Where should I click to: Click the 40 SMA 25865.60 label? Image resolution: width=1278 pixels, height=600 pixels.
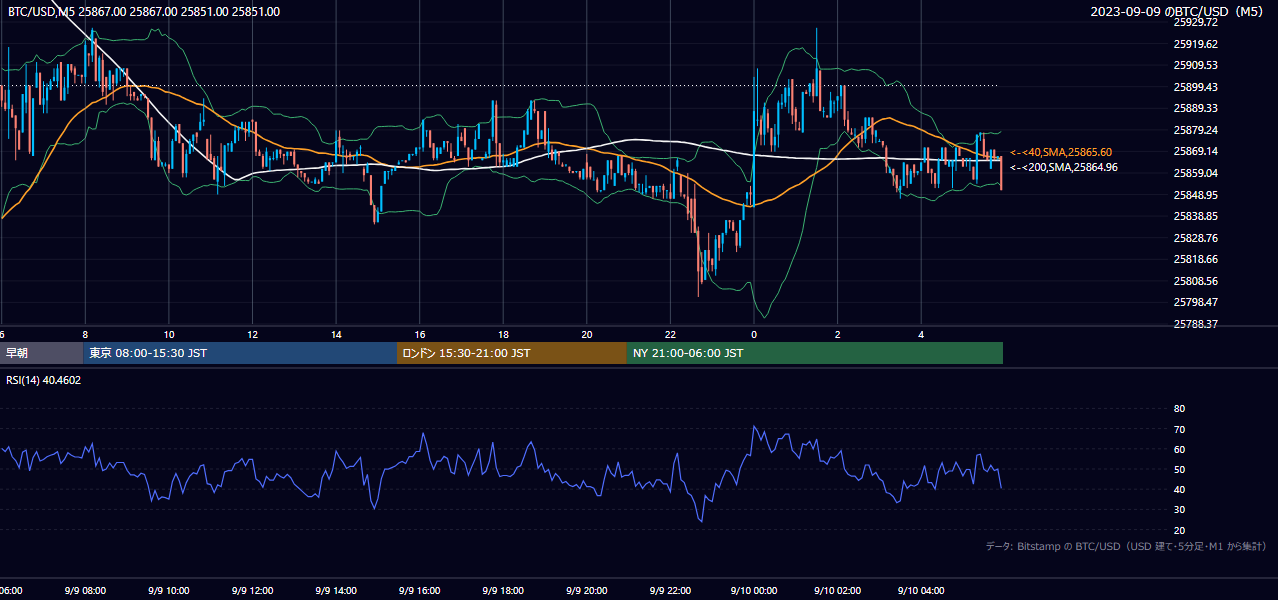pos(1061,152)
